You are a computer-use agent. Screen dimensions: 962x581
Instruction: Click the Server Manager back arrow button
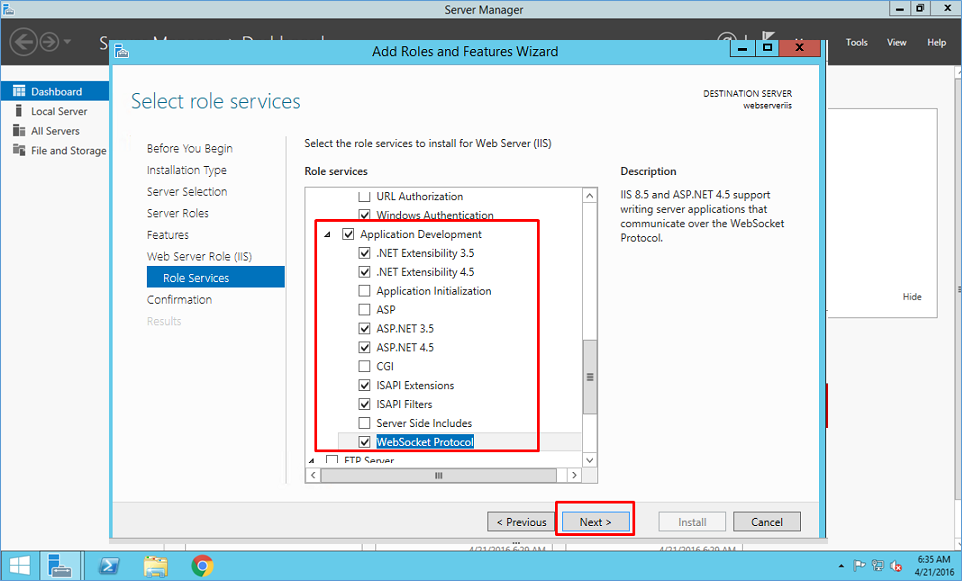tap(23, 42)
